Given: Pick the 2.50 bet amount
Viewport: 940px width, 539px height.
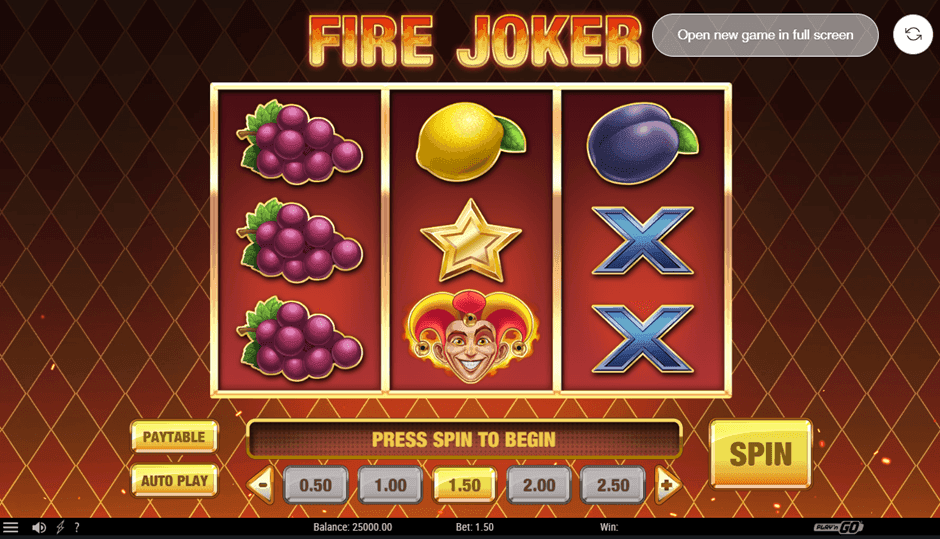Looking at the screenshot, I should tap(613, 484).
